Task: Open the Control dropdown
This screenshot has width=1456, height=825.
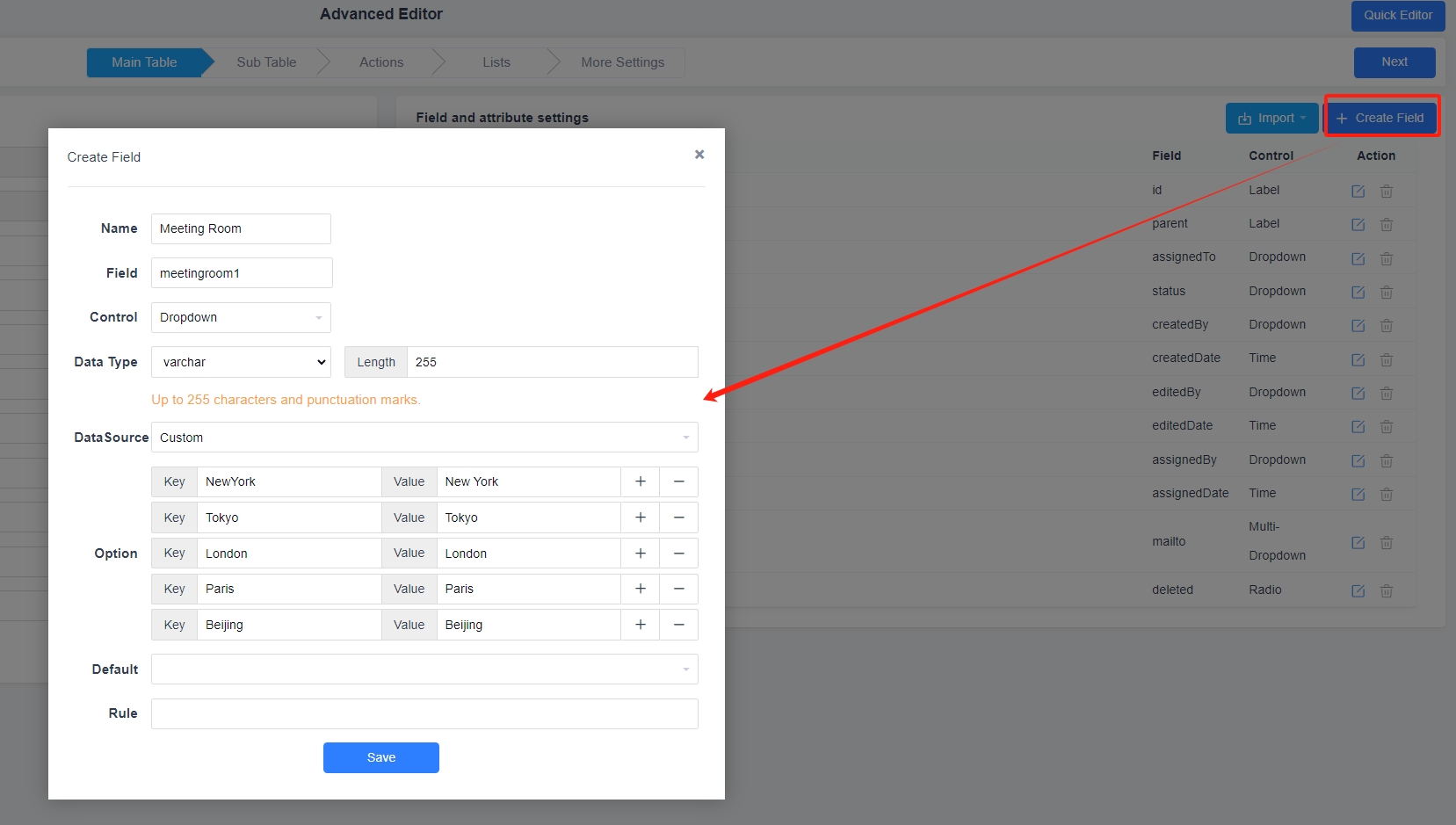Action: coord(241,317)
